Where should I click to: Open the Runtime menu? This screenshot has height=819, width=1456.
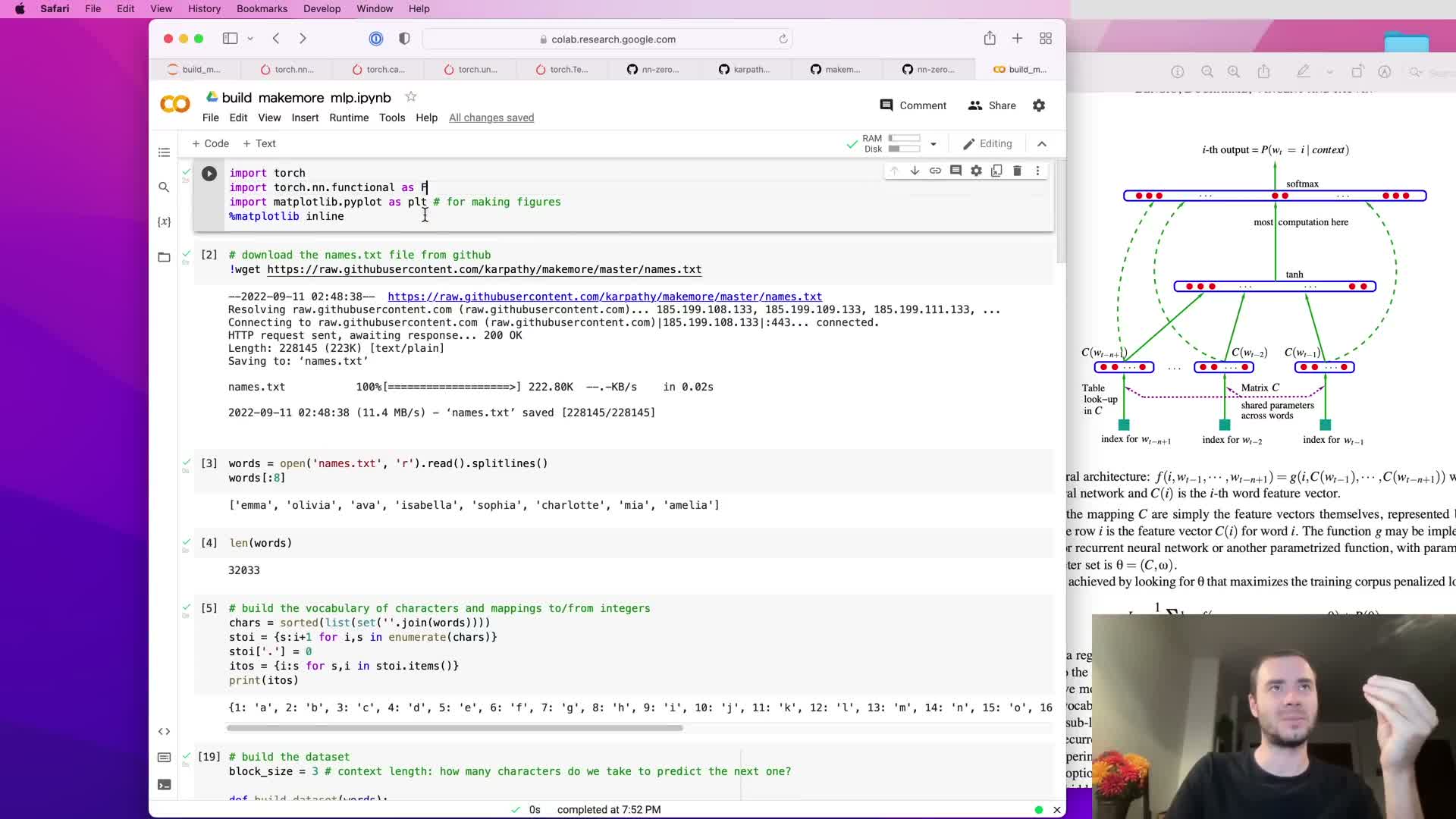click(x=348, y=118)
